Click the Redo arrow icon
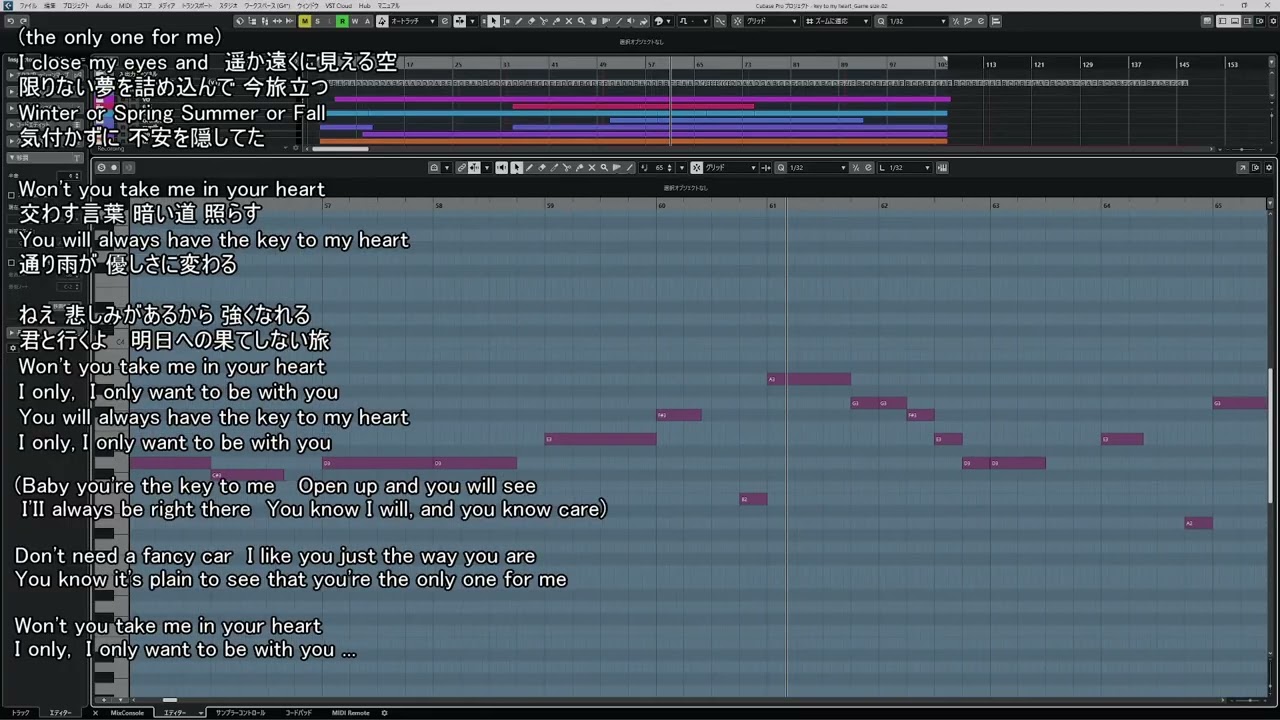This screenshot has width=1280, height=720. tap(23, 21)
